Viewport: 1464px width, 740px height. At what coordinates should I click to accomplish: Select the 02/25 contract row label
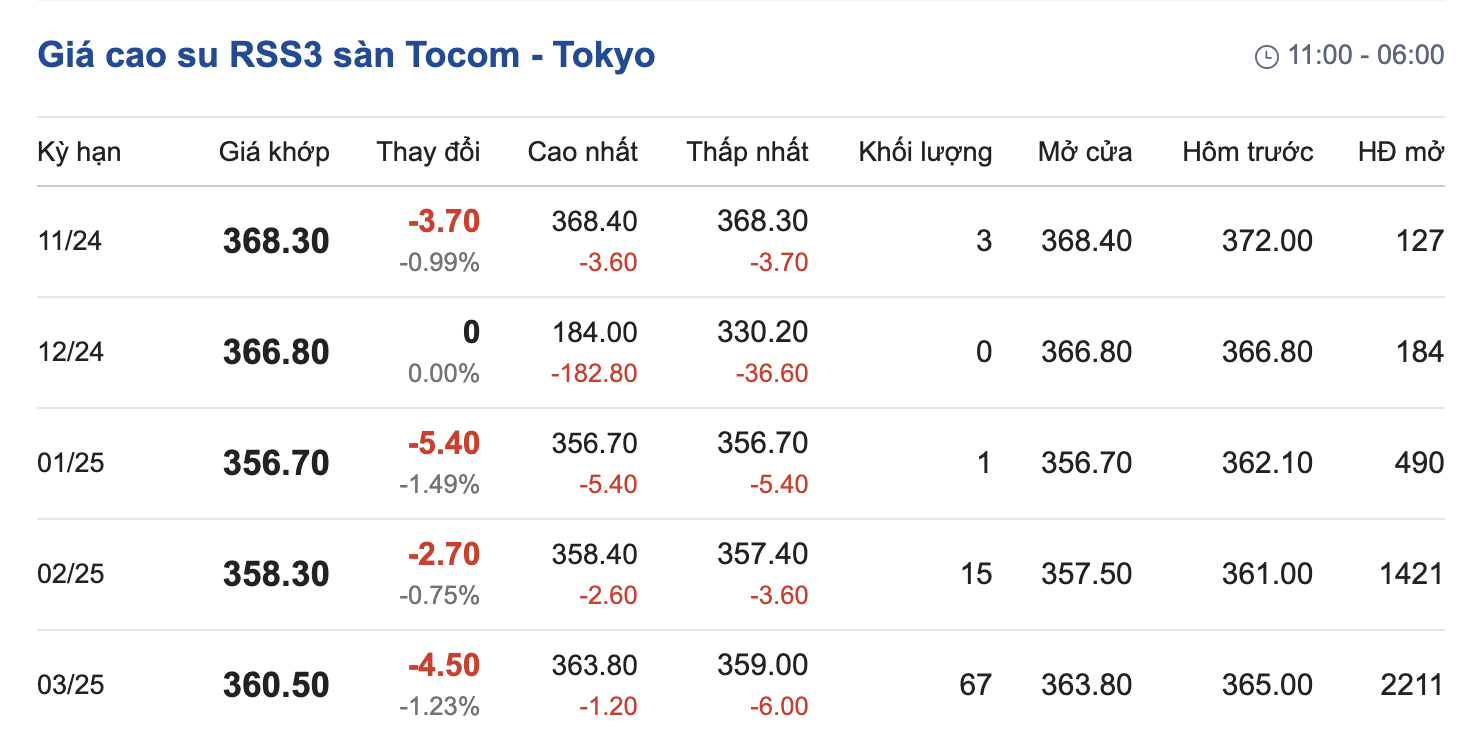[70, 574]
